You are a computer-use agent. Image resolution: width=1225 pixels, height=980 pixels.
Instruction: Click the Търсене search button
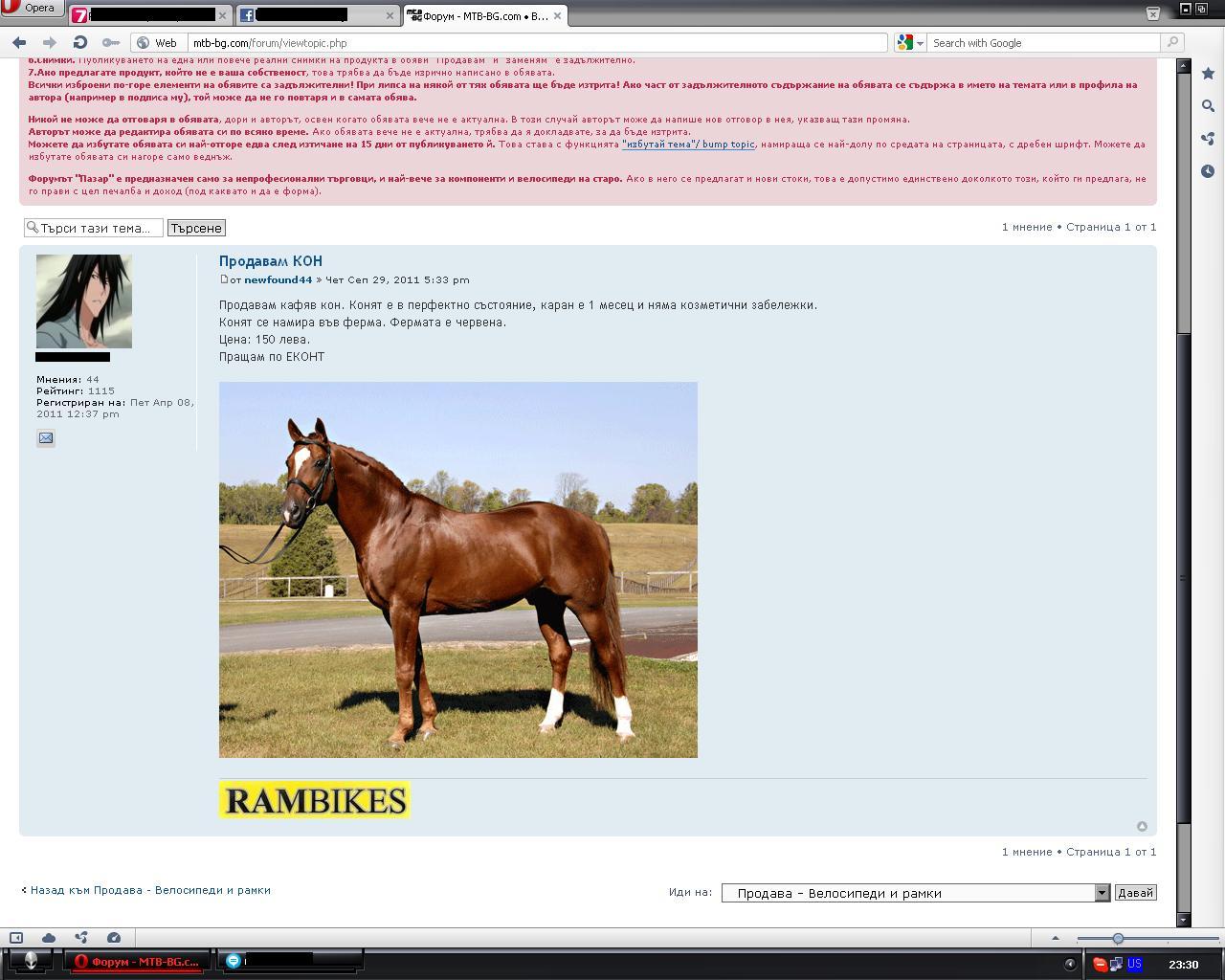(196, 228)
